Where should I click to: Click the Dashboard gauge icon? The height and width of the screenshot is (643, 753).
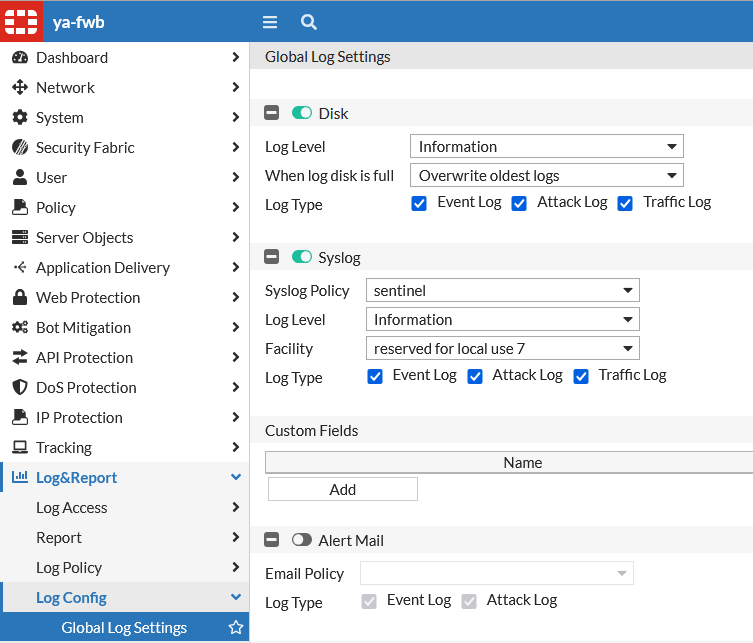[19, 58]
